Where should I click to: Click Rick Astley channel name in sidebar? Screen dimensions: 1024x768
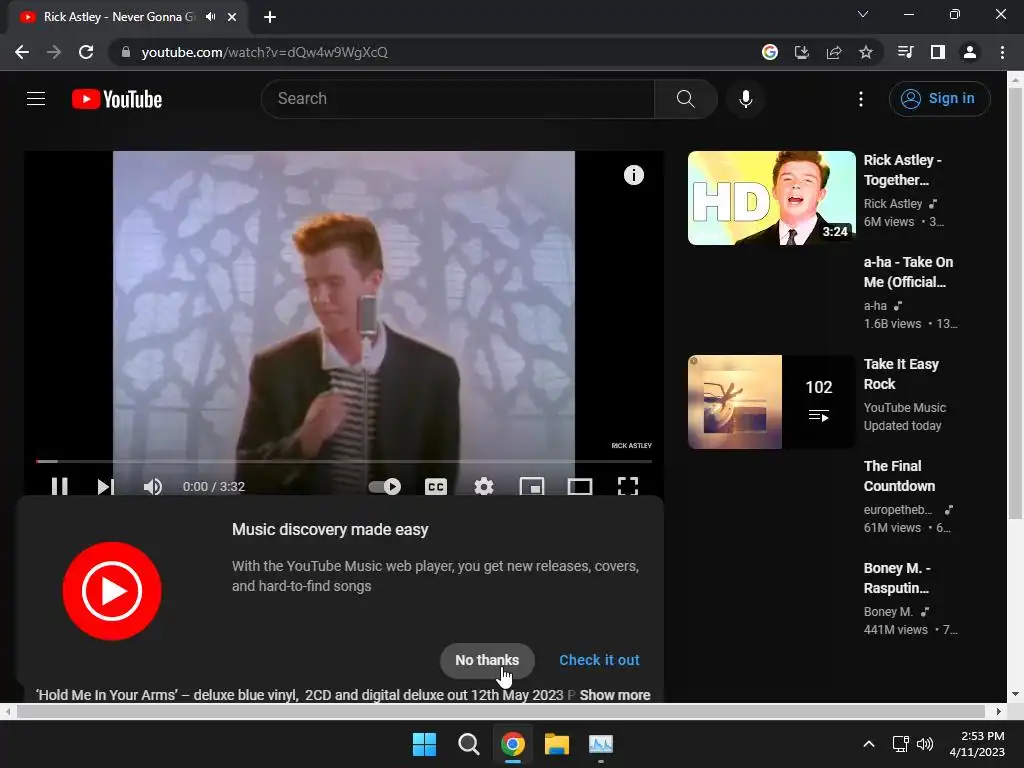pyautogui.click(x=893, y=204)
